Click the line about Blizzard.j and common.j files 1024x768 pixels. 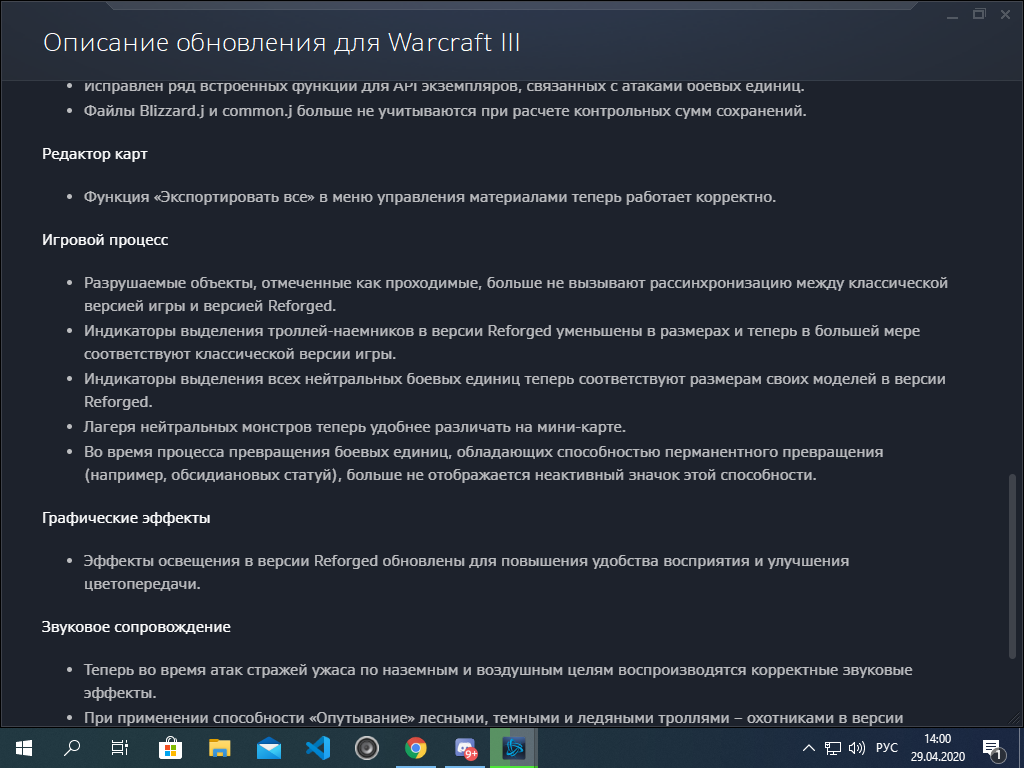(445, 111)
